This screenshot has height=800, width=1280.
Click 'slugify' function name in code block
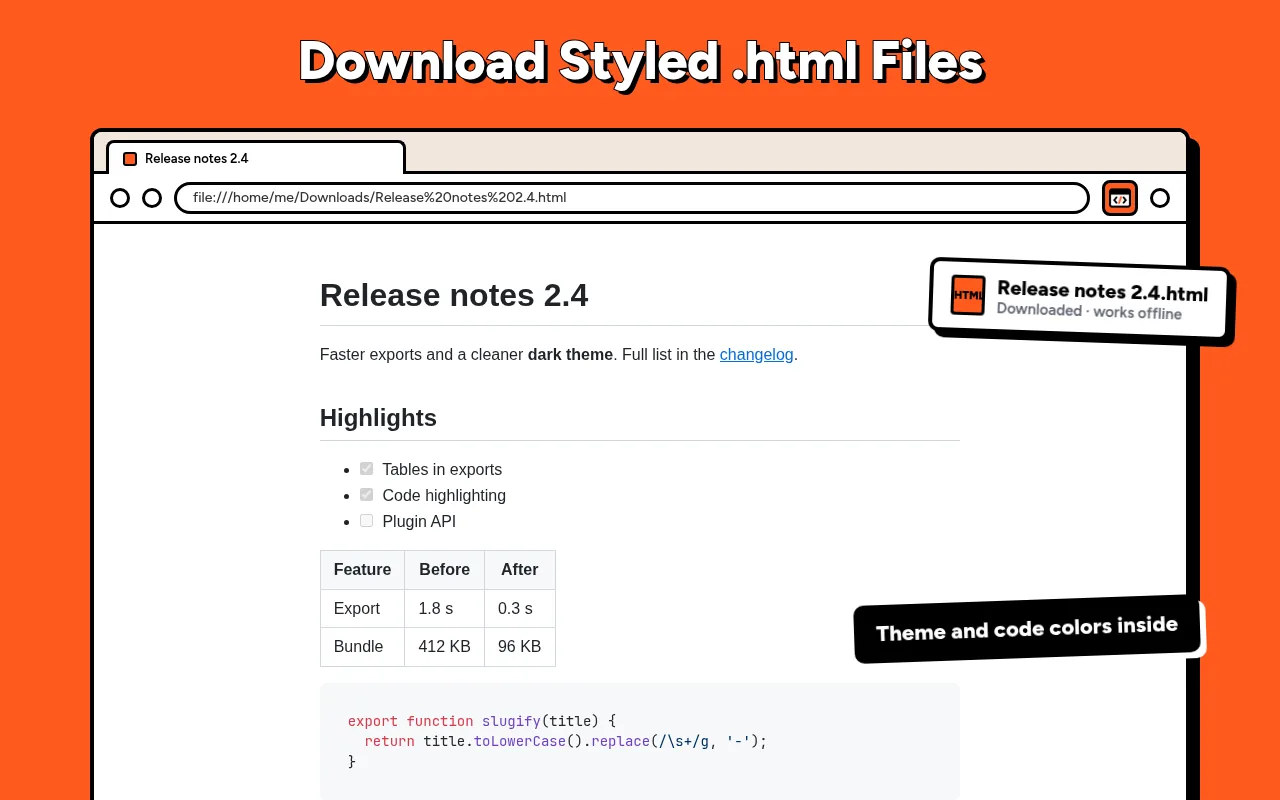click(x=511, y=721)
